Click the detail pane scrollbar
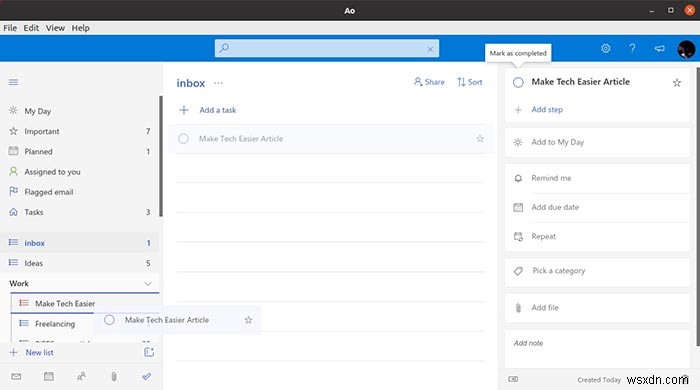This screenshot has width=700, height=390. (698, 206)
